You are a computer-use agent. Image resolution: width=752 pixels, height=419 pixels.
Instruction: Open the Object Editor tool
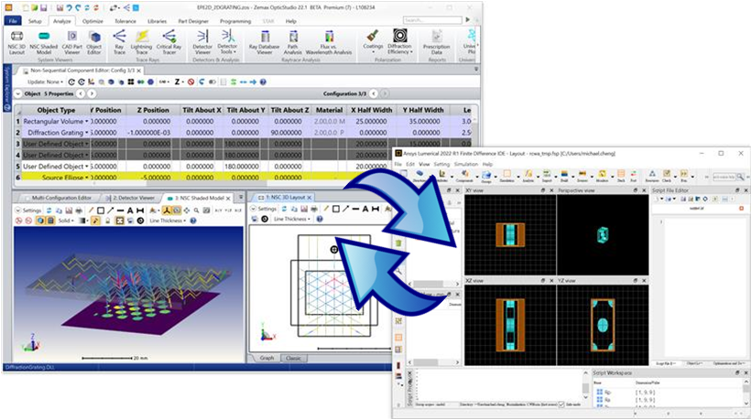(x=94, y=42)
